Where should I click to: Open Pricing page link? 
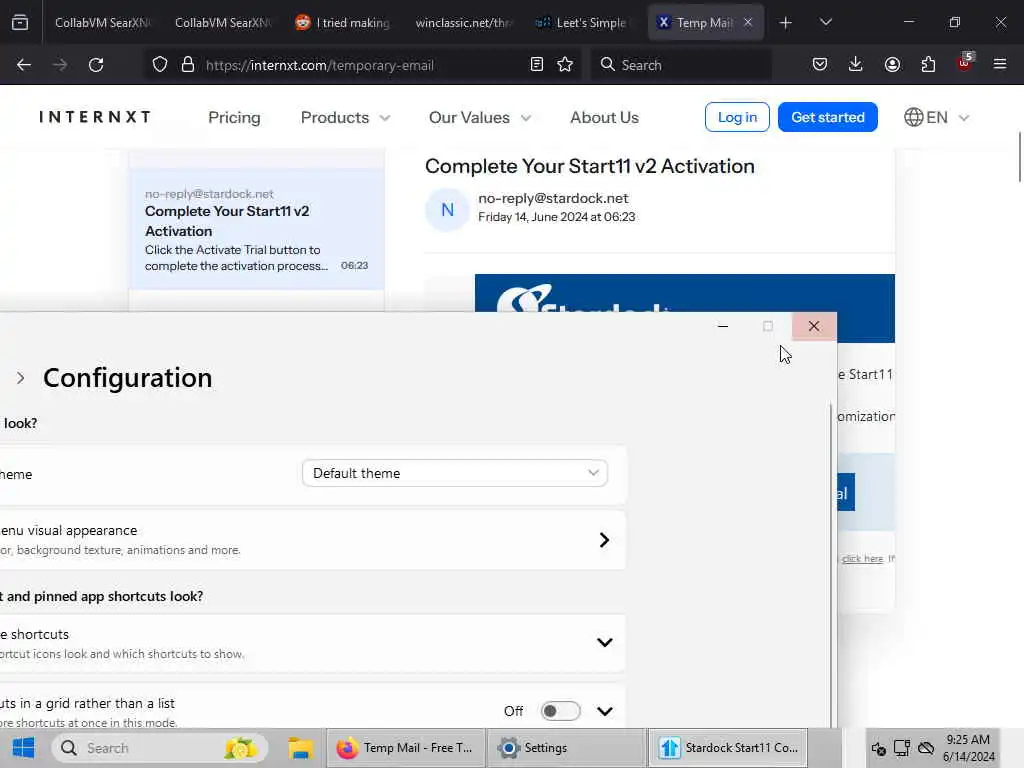(234, 118)
